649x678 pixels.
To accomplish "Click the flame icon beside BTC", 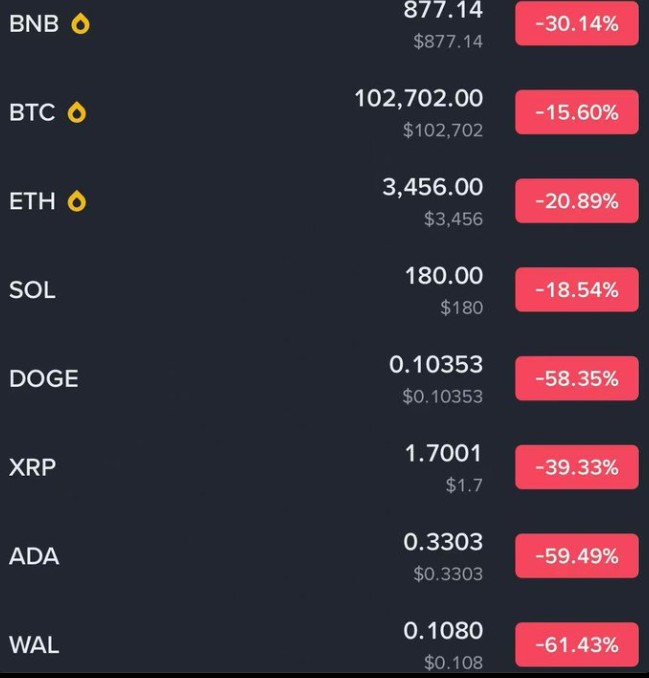I will pos(76,113).
